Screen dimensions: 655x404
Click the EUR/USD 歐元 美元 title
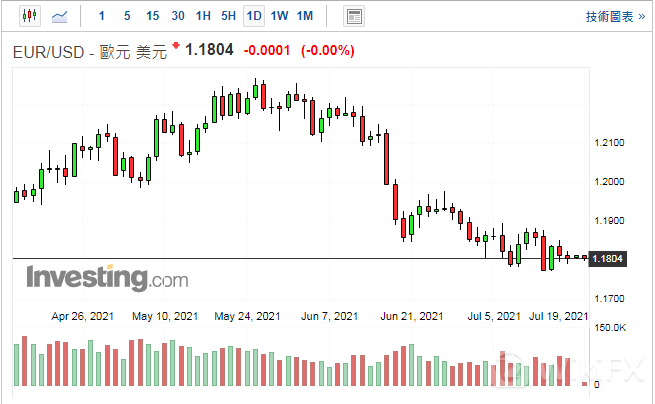pyautogui.click(x=90, y=51)
